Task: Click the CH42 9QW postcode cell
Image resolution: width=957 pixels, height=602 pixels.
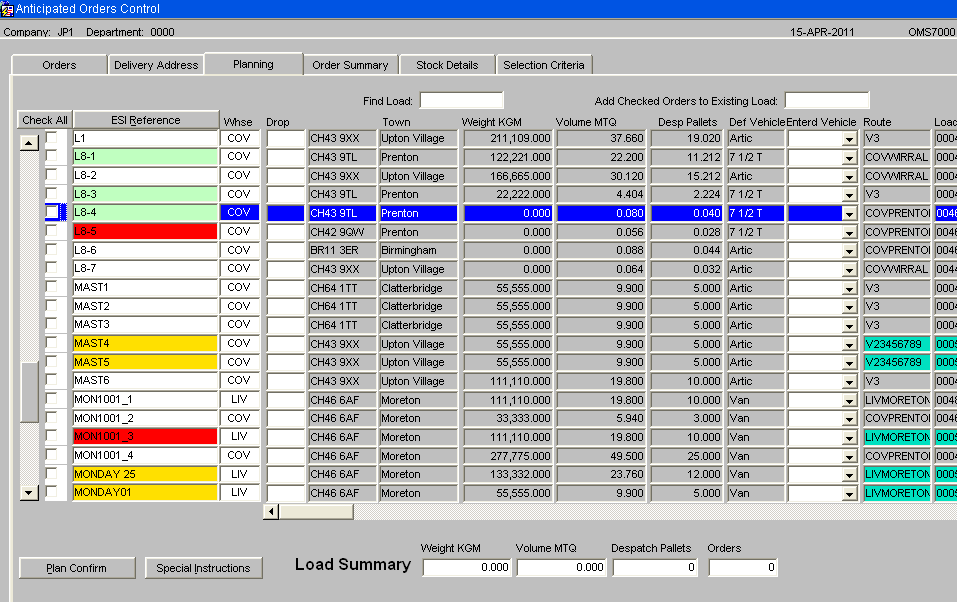Action: click(342, 232)
